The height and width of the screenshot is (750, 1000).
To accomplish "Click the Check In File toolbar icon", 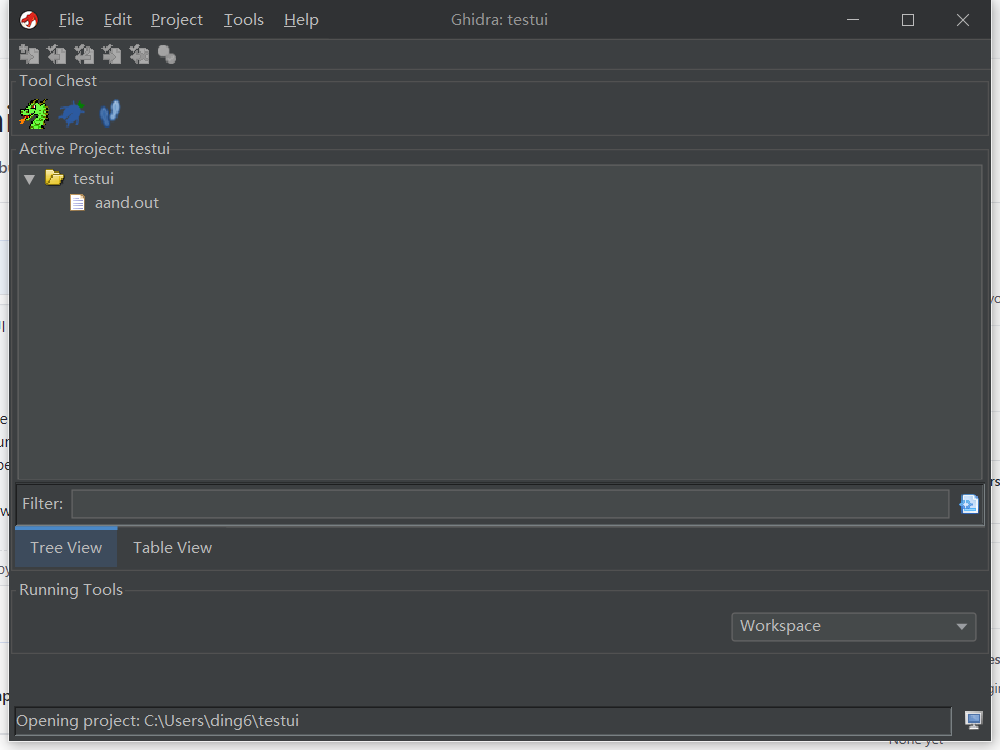I will point(112,55).
